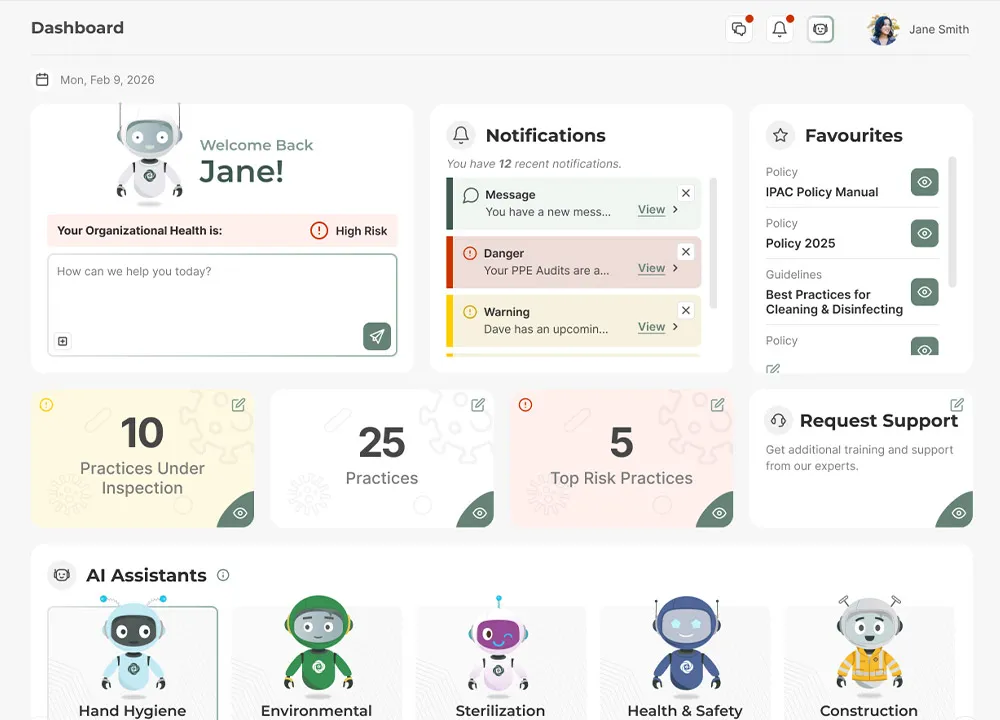Open the messages icon in the top bar
This screenshot has width=1000, height=720.
click(739, 29)
